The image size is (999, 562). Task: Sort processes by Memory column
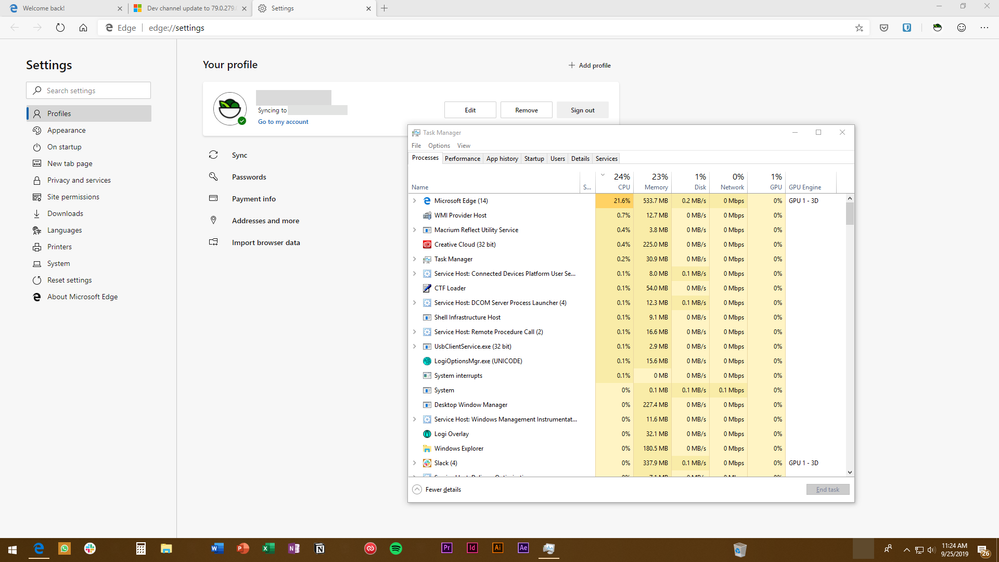(652, 181)
